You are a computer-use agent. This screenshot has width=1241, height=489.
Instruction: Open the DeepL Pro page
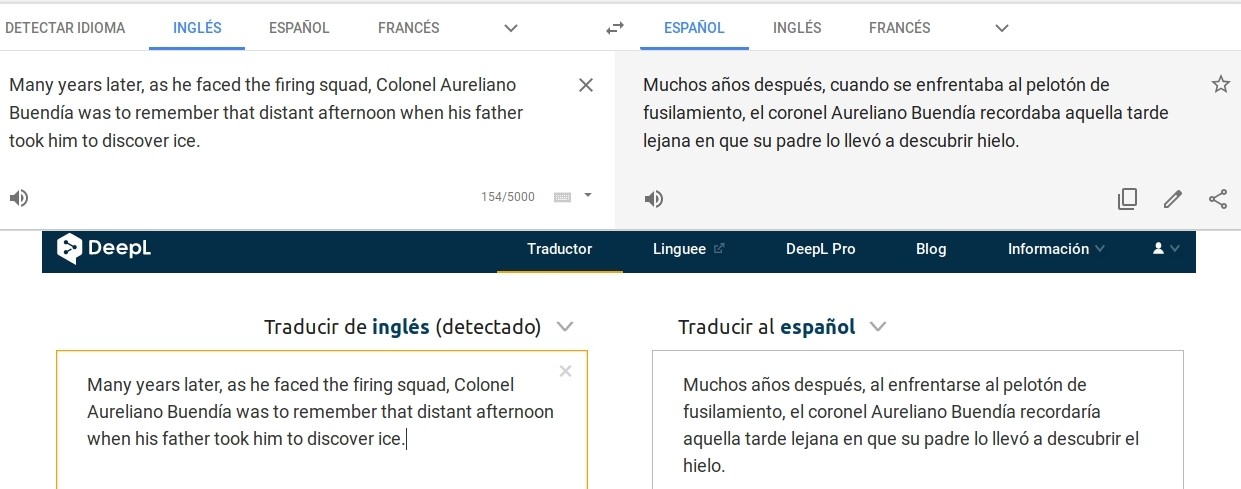click(x=821, y=249)
